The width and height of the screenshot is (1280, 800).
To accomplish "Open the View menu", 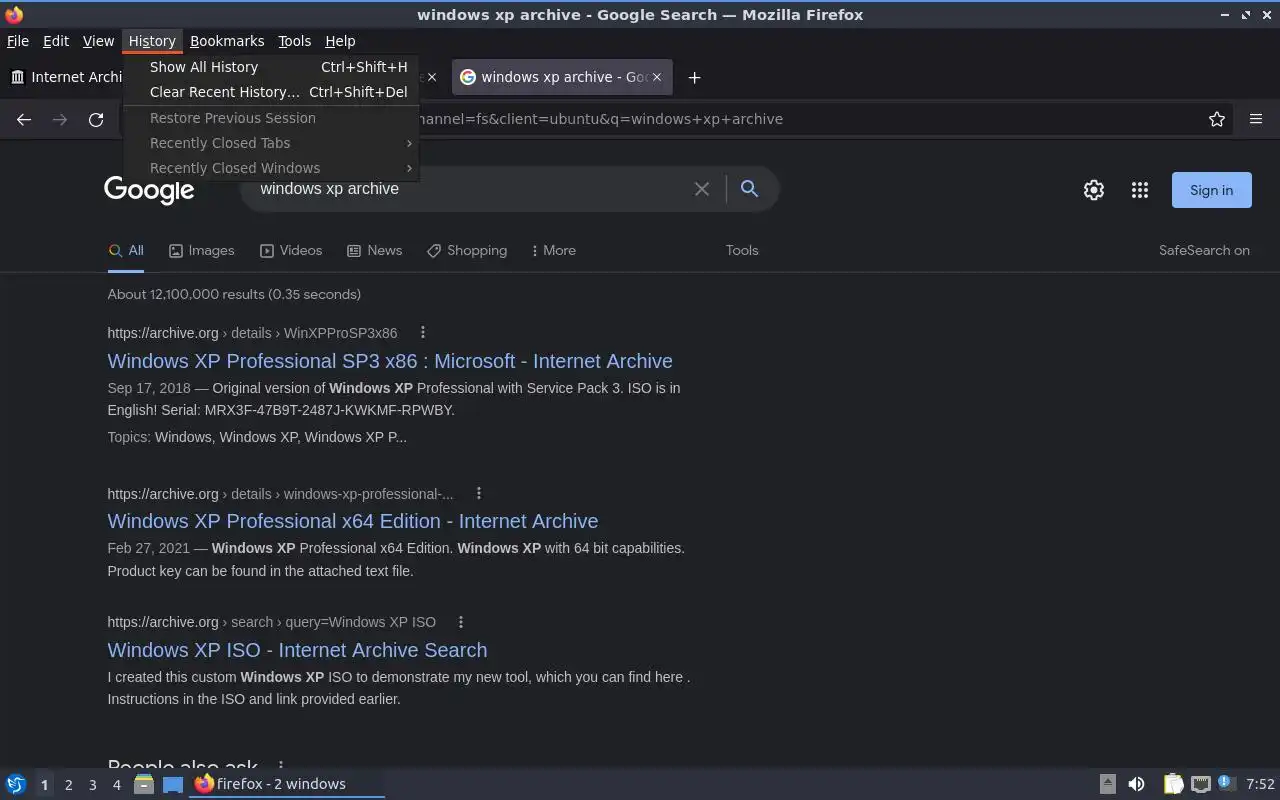I will 98,41.
